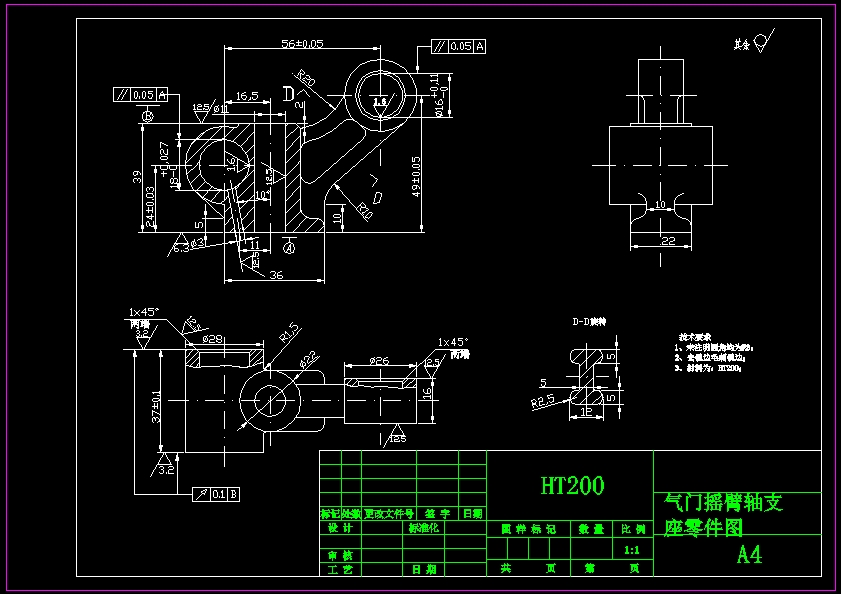Click the 气门摇臂轴支座零件图 drawing title
This screenshot has height=594, width=841.
pos(722,515)
